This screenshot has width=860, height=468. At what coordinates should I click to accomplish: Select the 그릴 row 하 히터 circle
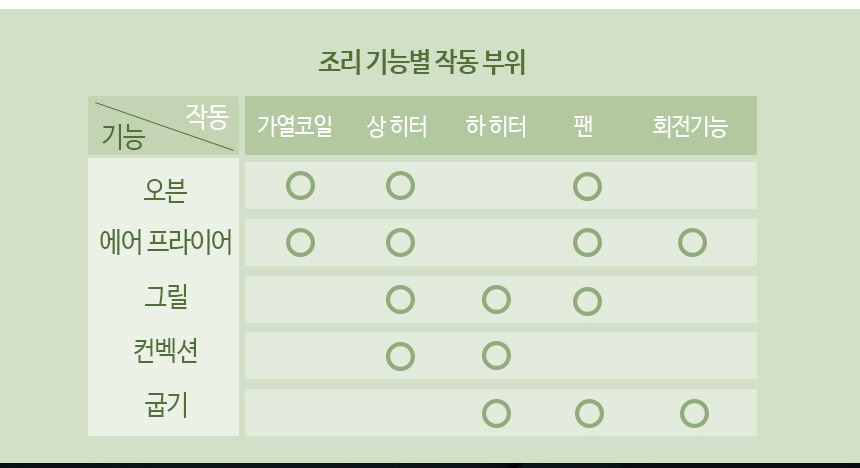point(496,299)
